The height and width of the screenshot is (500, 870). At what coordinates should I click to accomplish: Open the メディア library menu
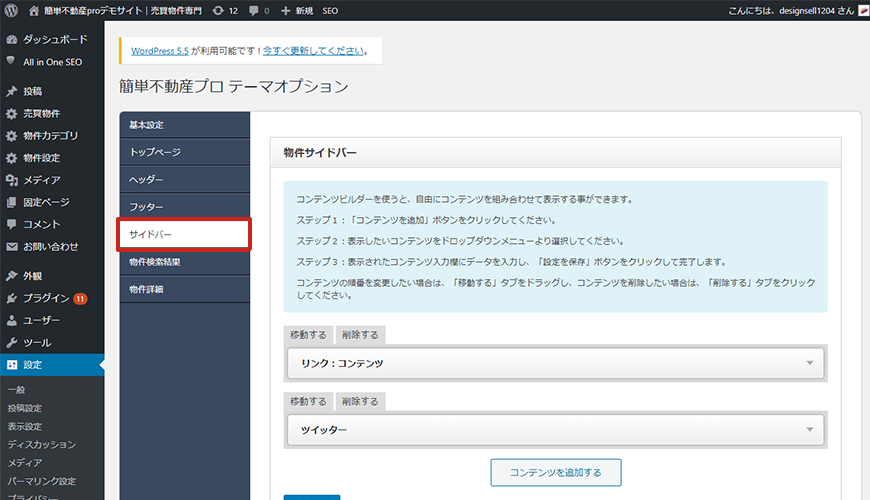pos(41,180)
